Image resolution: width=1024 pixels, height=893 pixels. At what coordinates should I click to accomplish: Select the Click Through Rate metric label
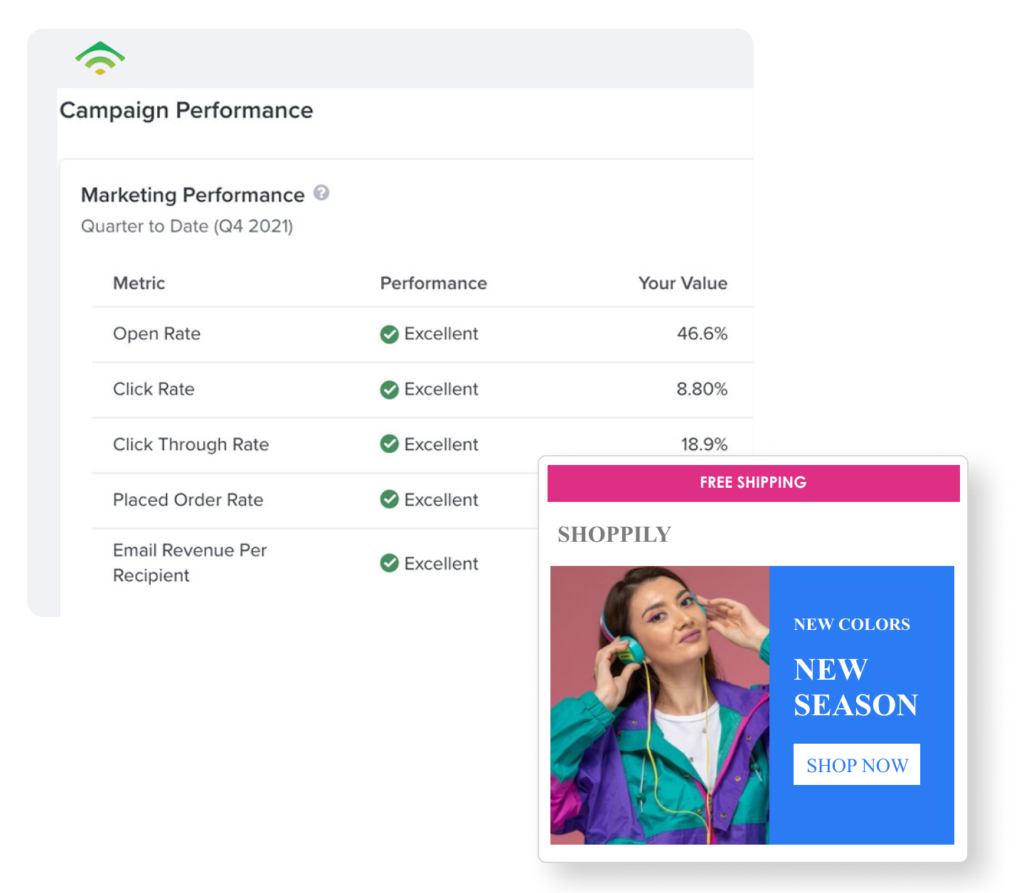coord(191,445)
